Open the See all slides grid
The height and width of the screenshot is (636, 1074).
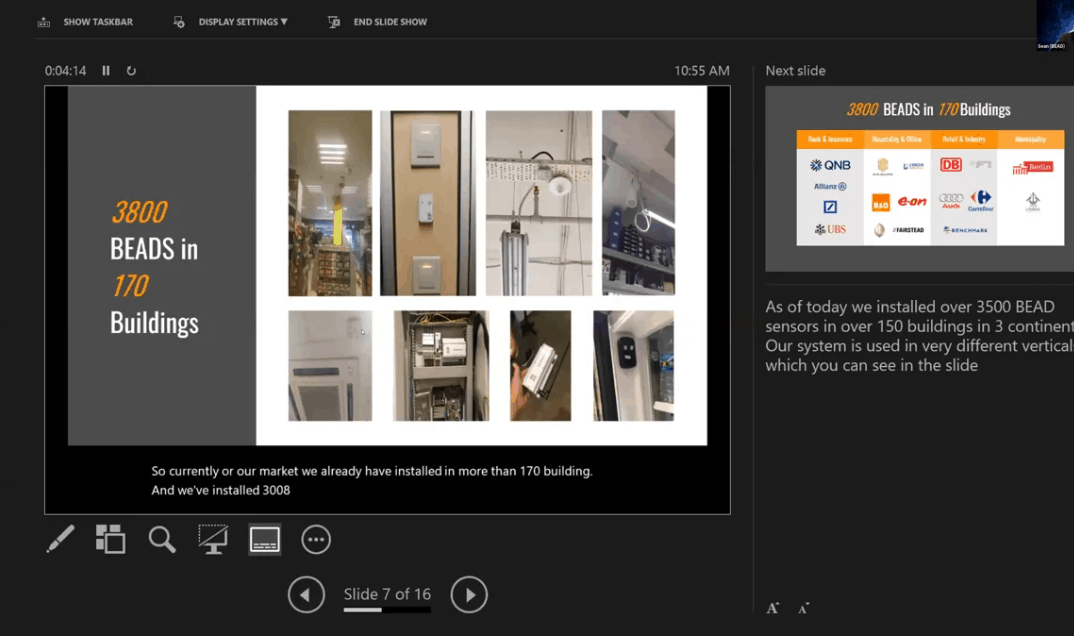coord(110,539)
